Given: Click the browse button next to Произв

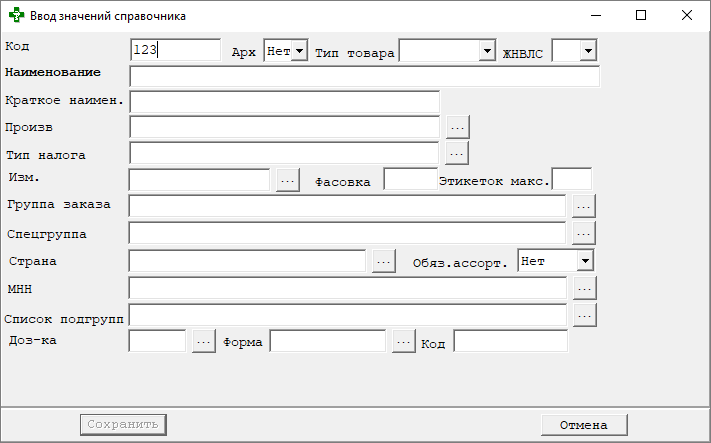Looking at the screenshot, I should (457, 127).
